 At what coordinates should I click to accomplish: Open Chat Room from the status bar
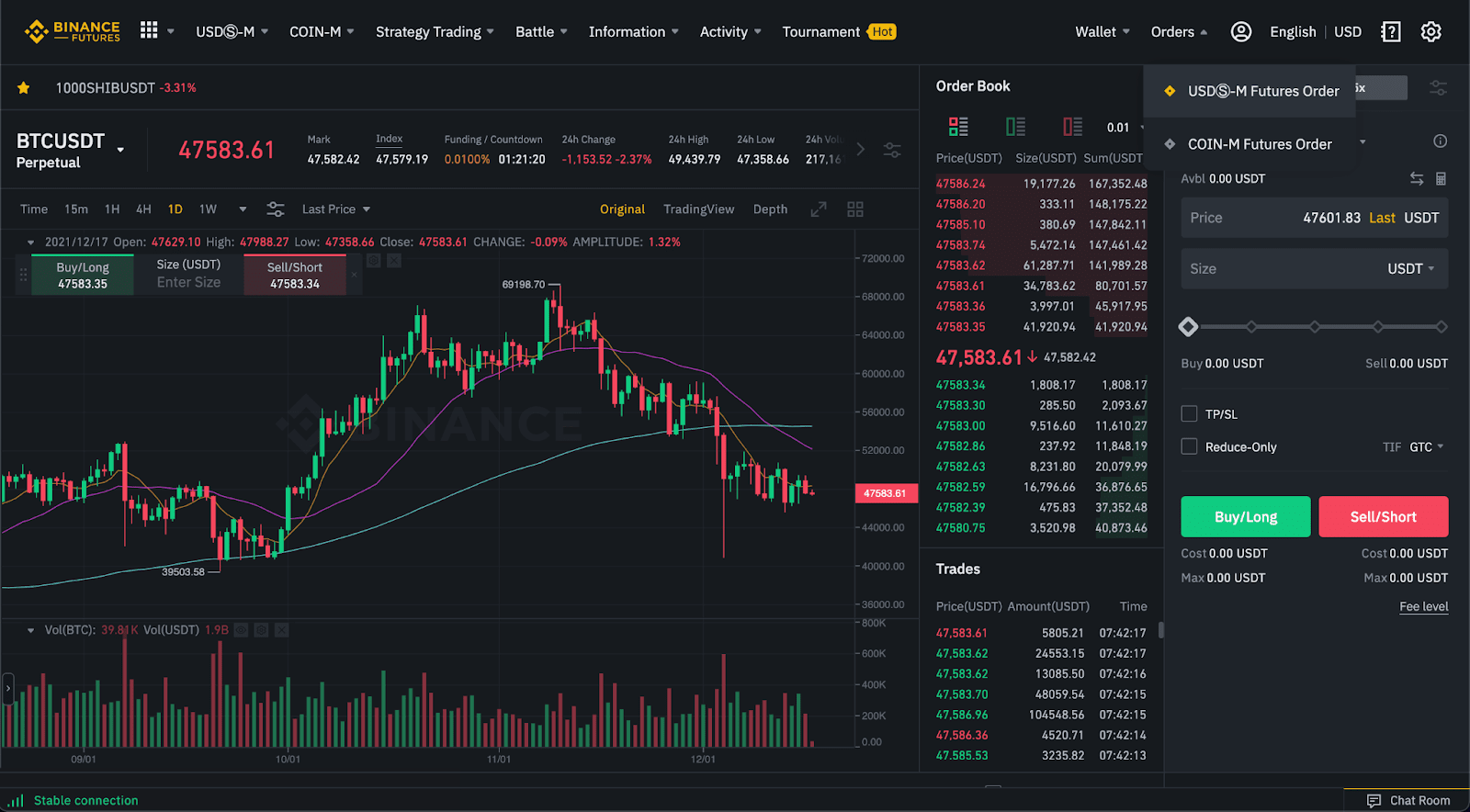tap(1408, 801)
